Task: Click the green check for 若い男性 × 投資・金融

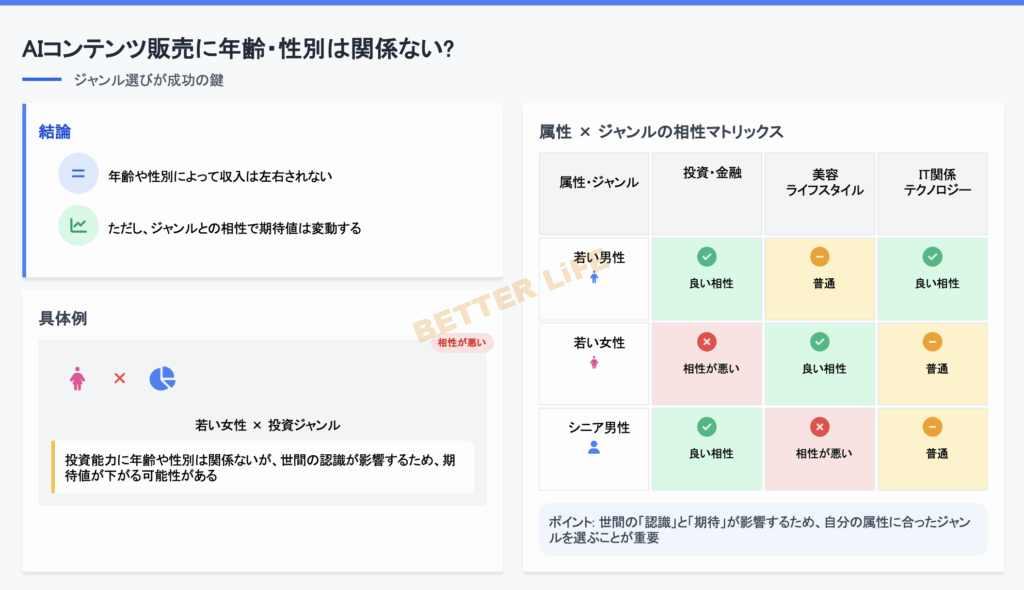Action: click(707, 257)
